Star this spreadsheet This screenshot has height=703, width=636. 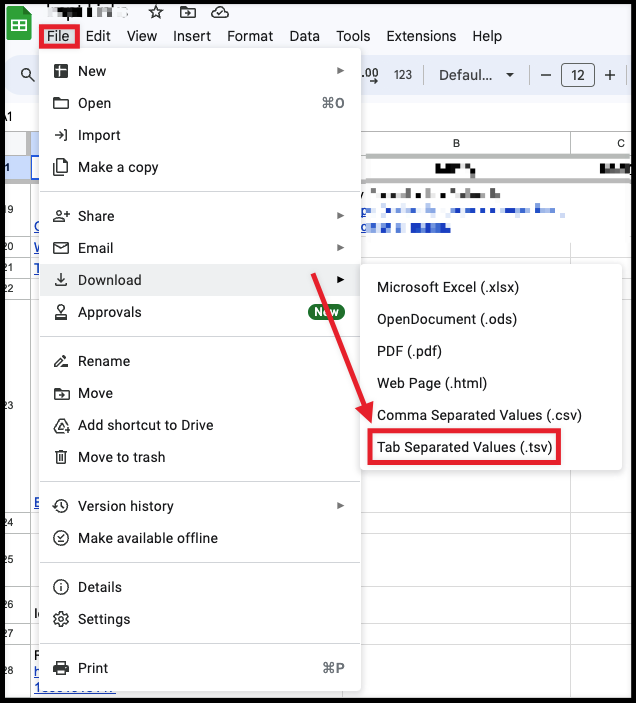tap(156, 12)
